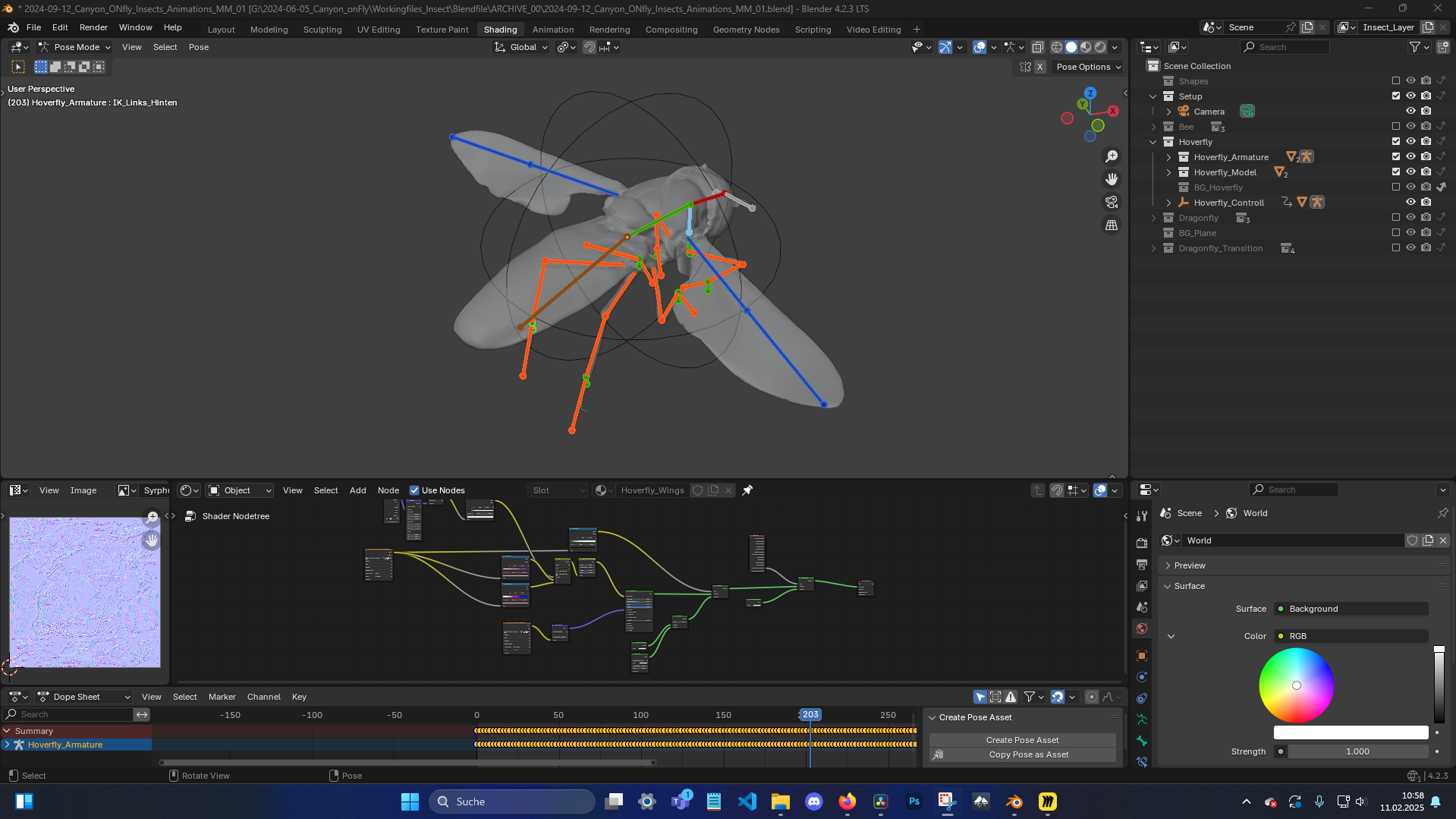The height and width of the screenshot is (819, 1456).
Task: Open the Render menu in top bar
Action: point(93,27)
